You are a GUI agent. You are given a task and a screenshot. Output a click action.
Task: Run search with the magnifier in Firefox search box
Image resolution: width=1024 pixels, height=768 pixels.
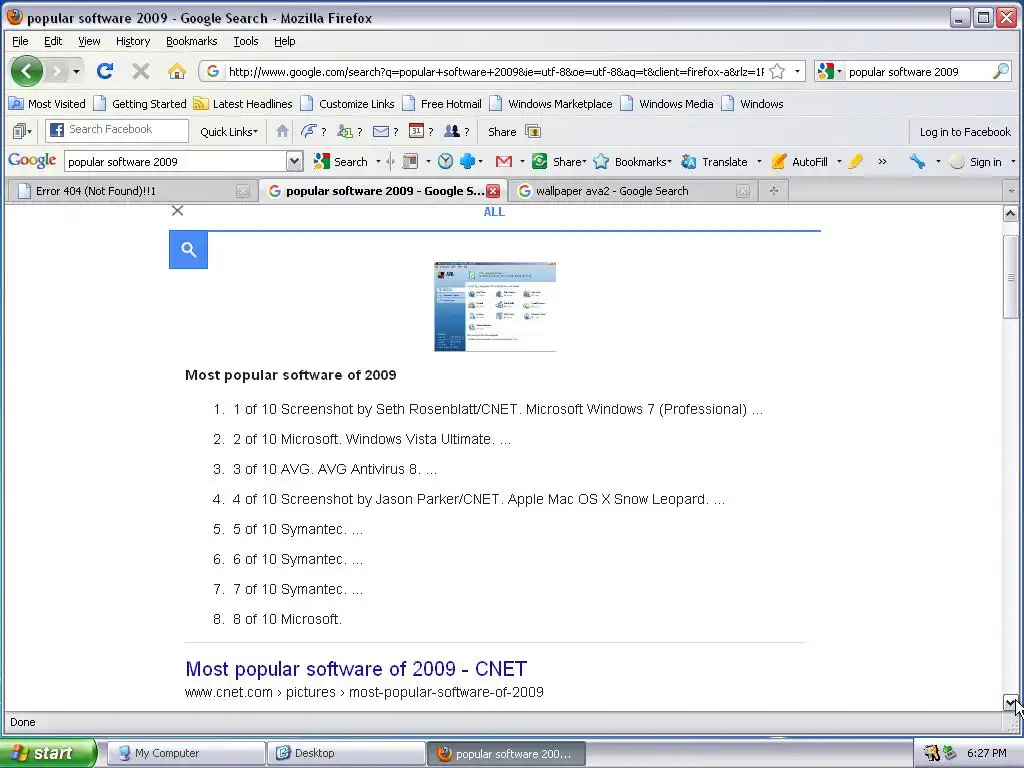click(1000, 71)
